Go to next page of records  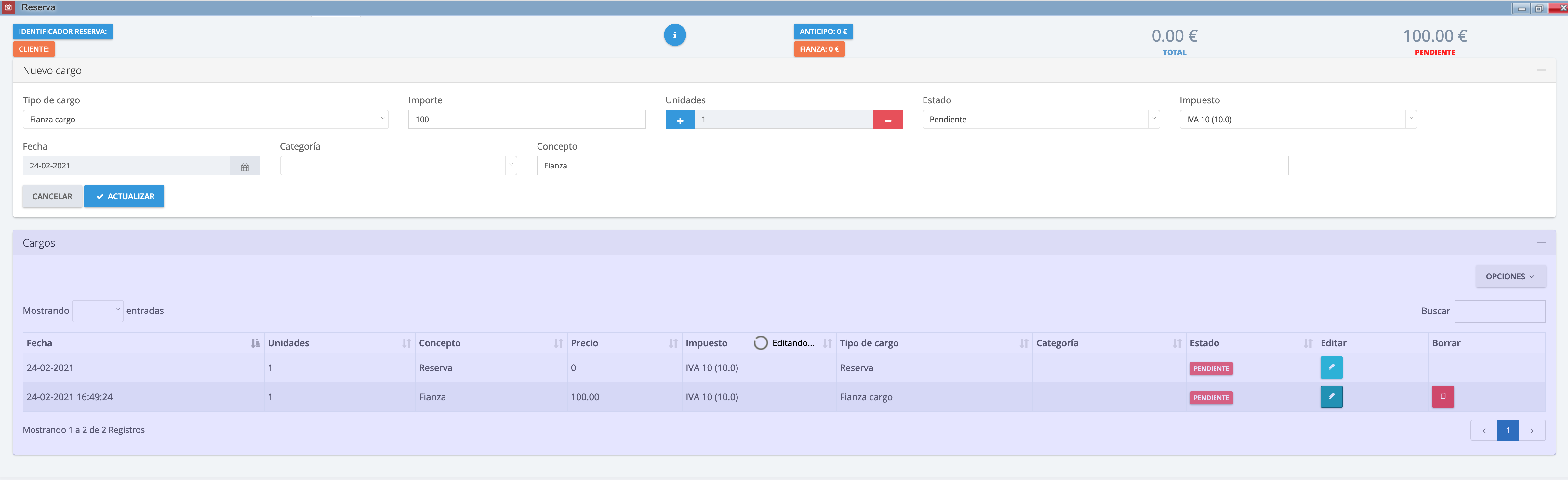pyautogui.click(x=1532, y=431)
